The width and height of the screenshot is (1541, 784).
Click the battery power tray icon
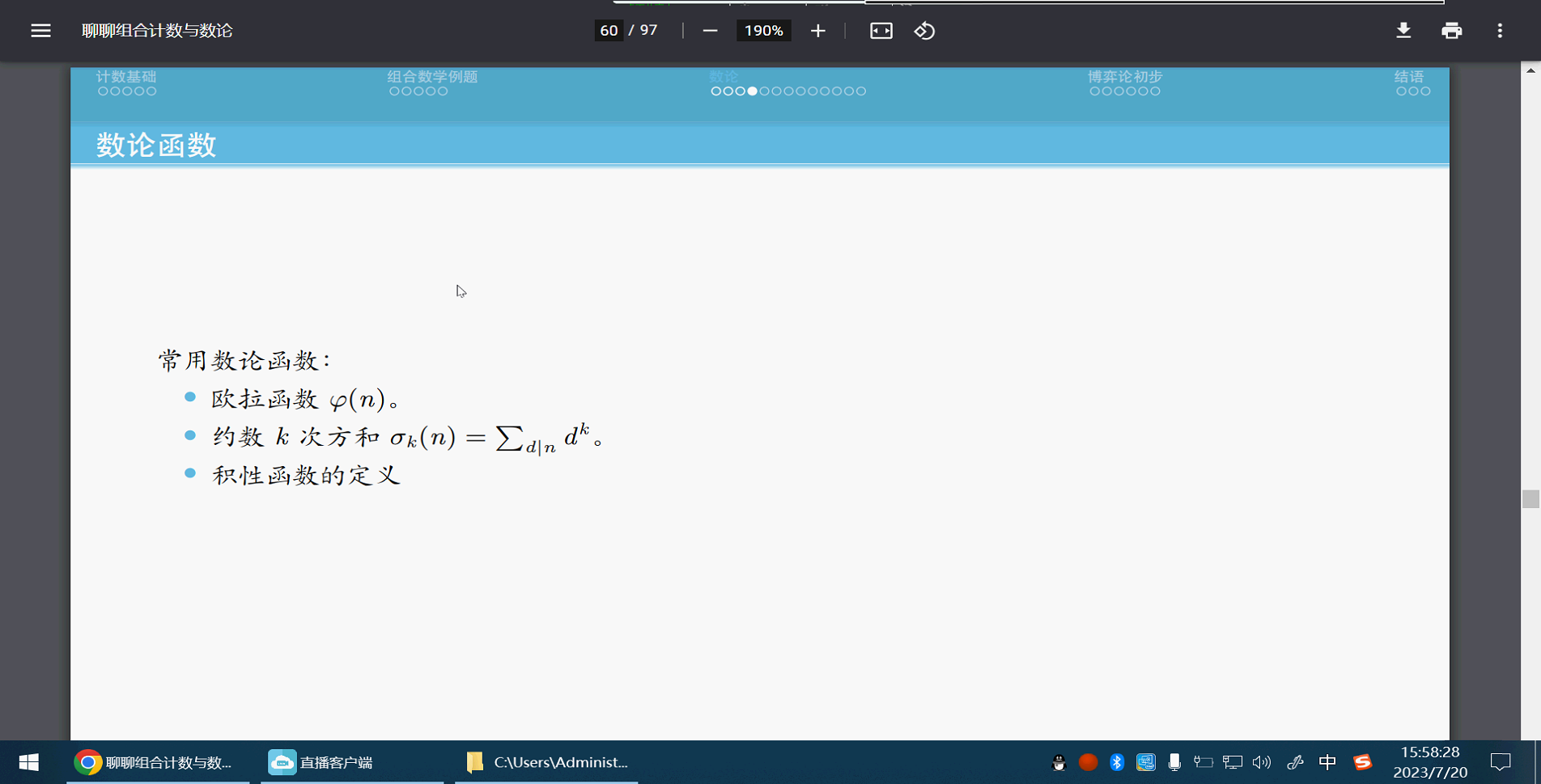click(x=1204, y=762)
